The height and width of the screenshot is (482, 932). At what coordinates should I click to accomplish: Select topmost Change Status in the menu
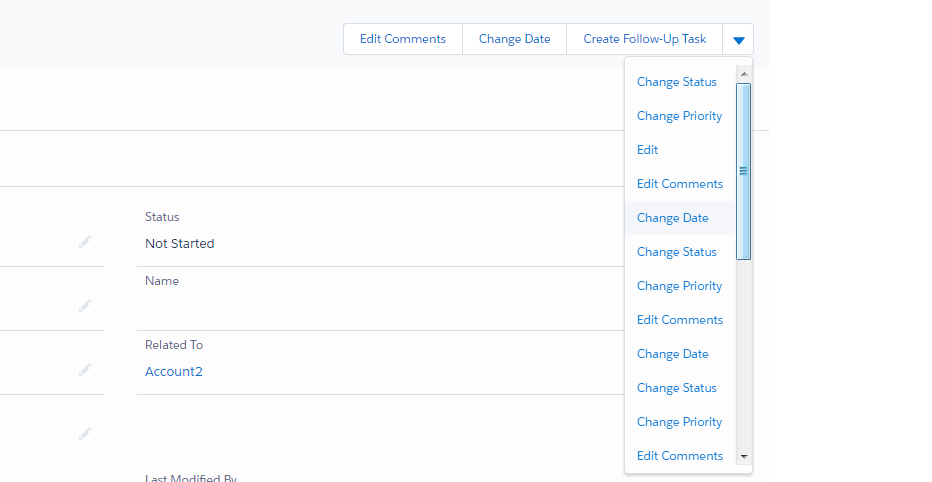click(x=677, y=82)
